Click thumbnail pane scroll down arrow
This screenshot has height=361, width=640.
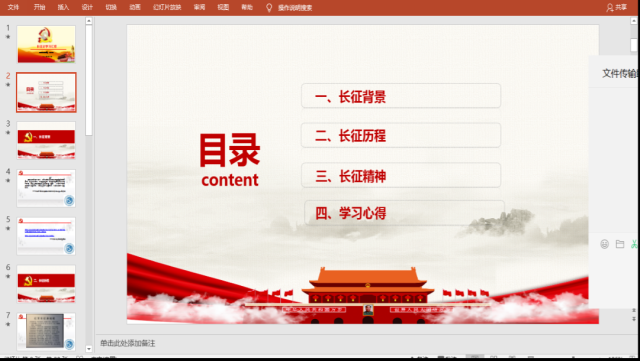click(x=89, y=349)
